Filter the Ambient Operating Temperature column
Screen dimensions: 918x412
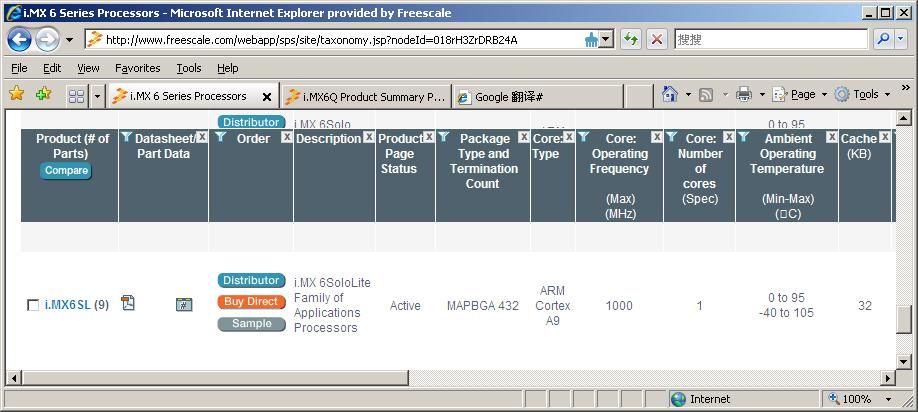coord(744,137)
